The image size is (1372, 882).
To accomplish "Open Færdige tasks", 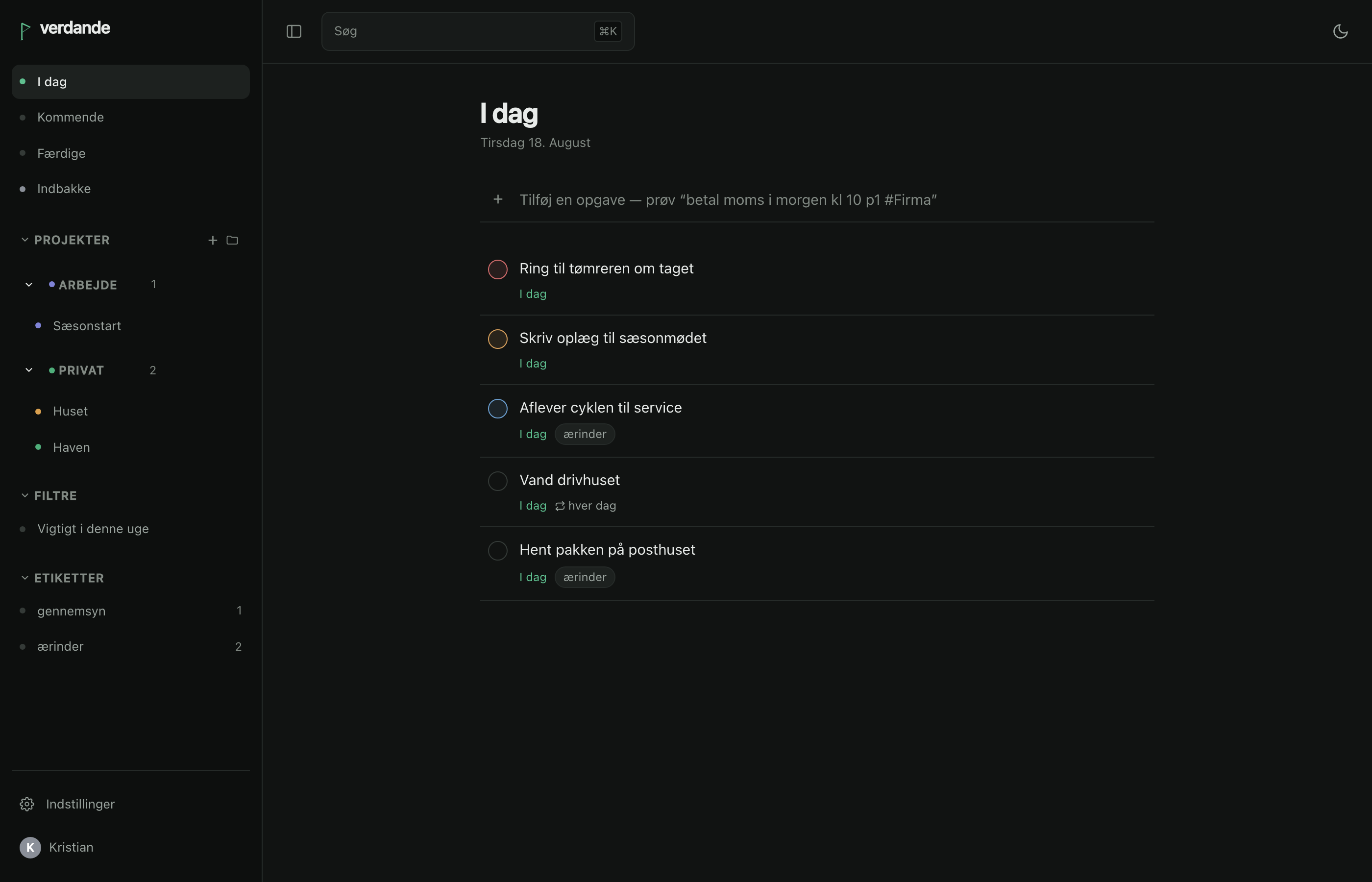I will point(130,153).
